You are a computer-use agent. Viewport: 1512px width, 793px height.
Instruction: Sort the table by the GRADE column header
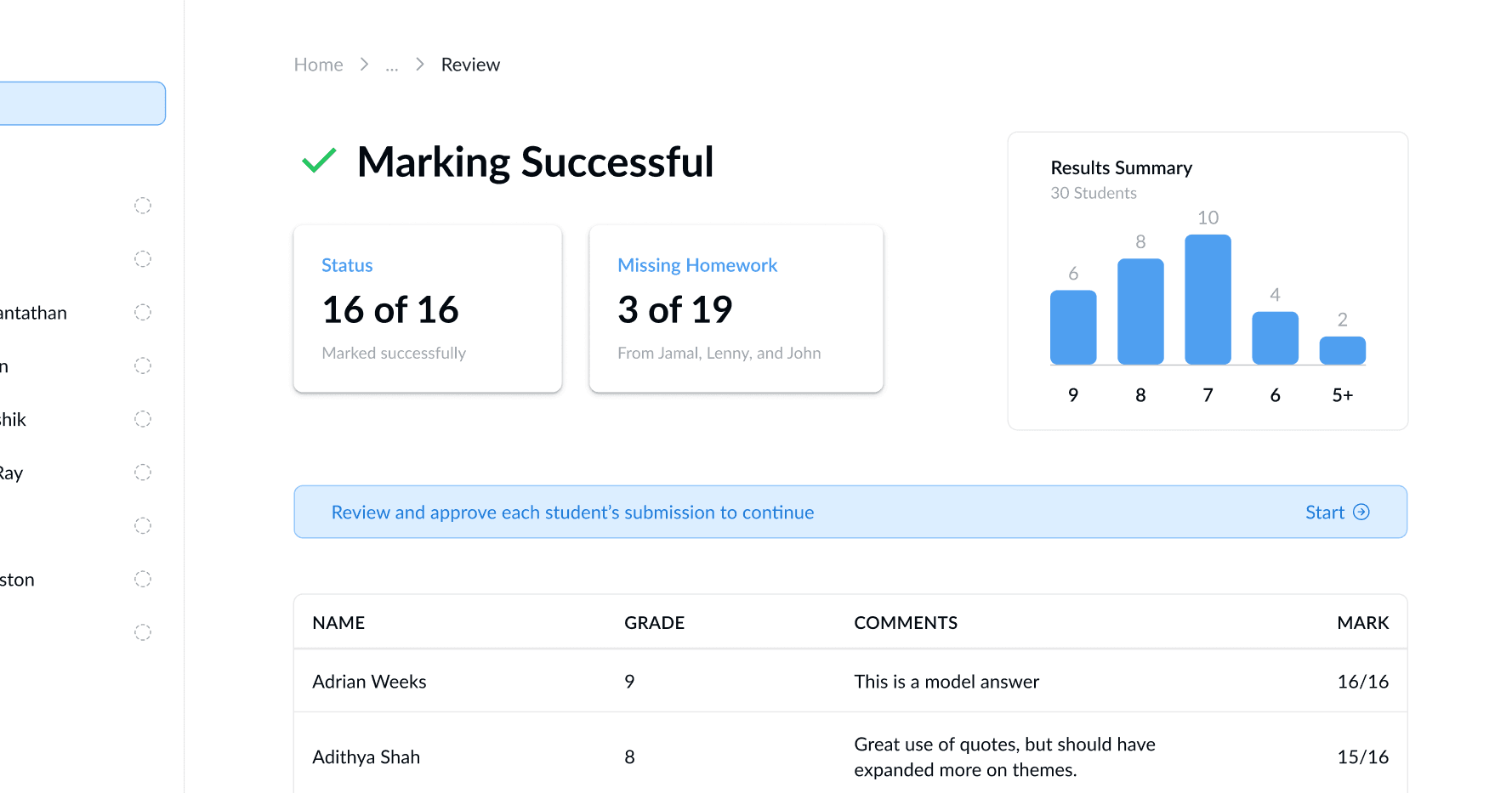click(x=654, y=623)
